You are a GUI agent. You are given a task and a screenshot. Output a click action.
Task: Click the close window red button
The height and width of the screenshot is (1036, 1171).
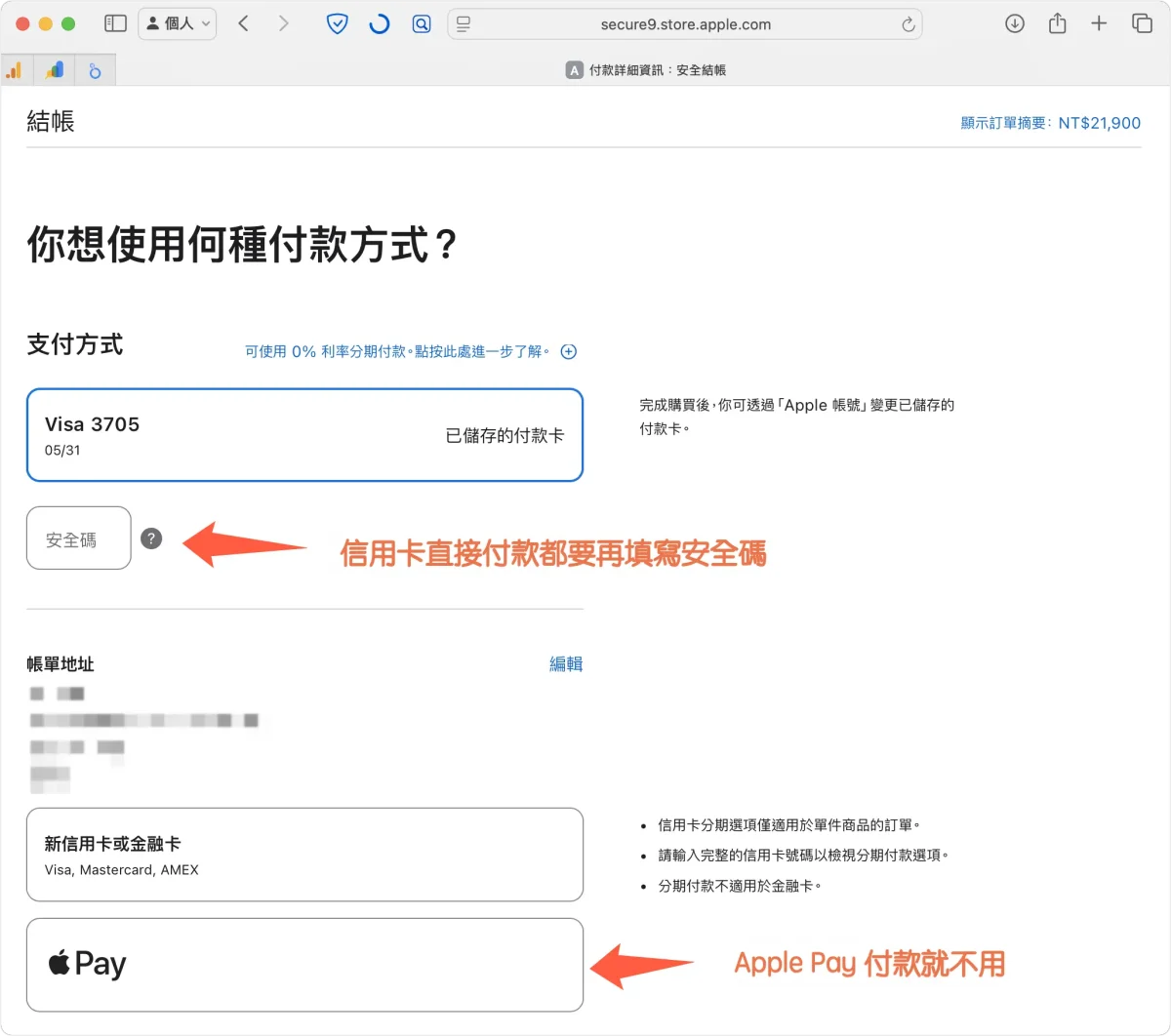[22, 23]
